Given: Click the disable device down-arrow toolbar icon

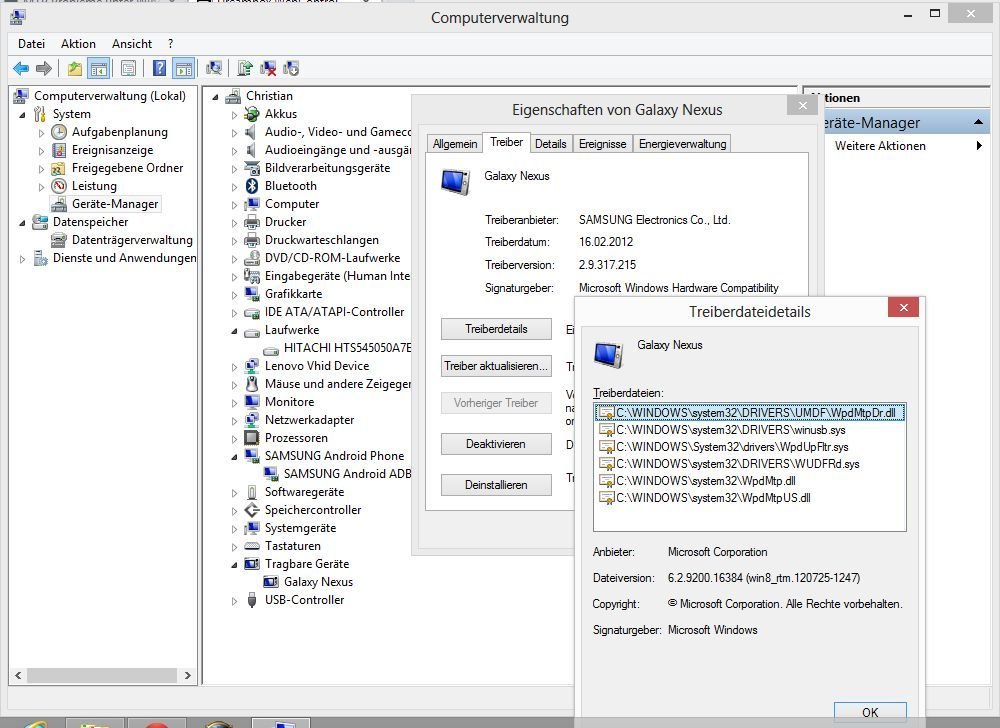Looking at the screenshot, I should tap(291, 68).
